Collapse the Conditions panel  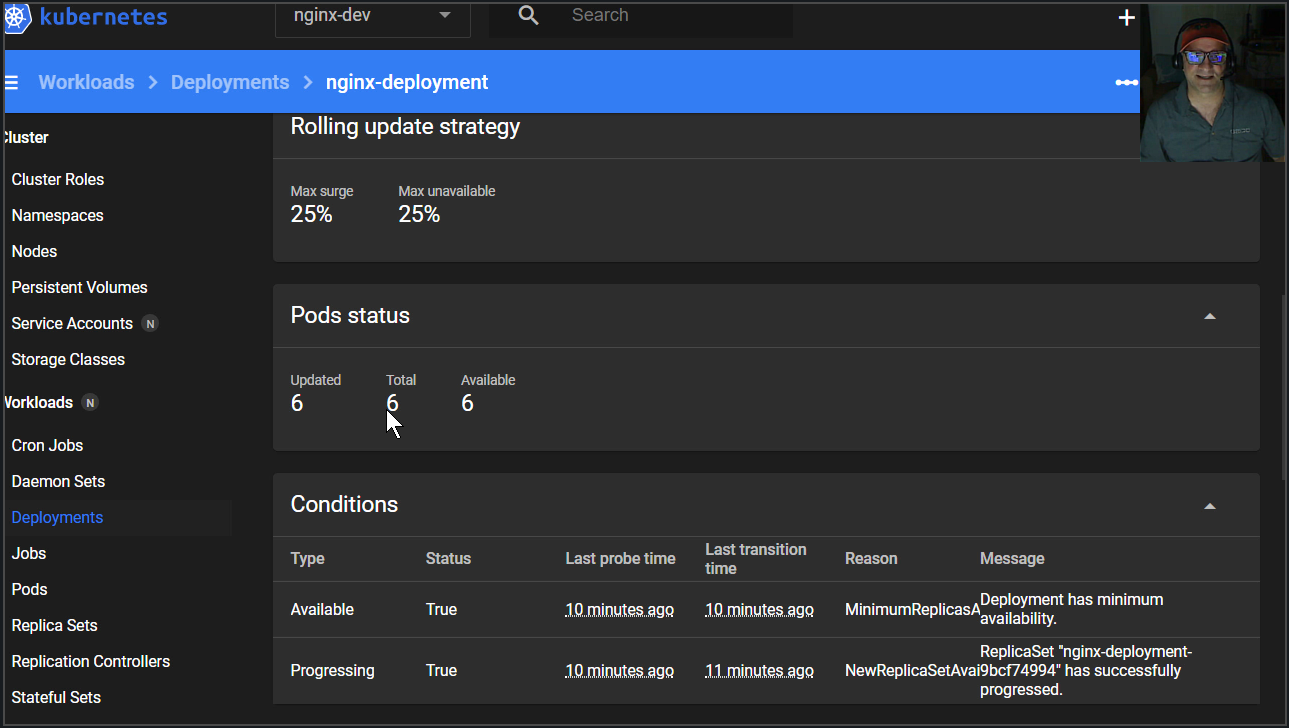tap(1210, 505)
